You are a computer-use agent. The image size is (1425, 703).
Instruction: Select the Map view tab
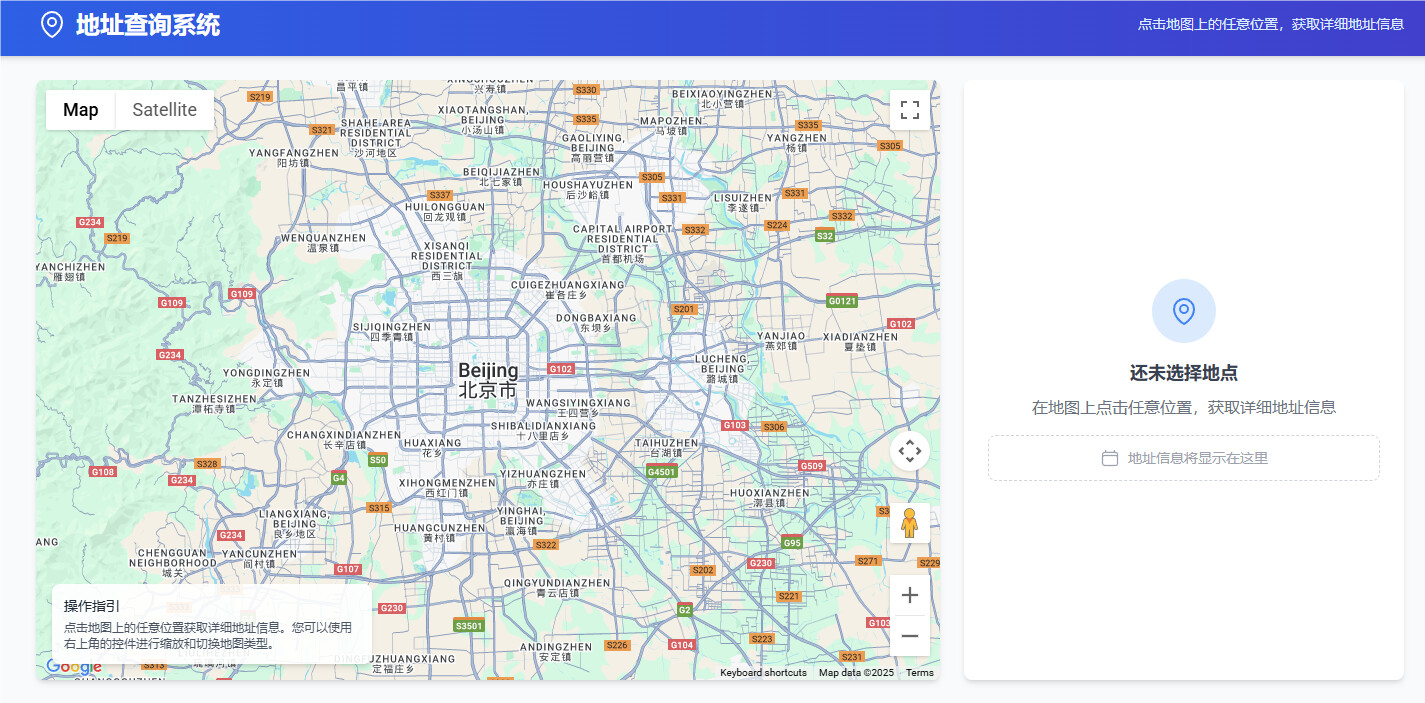coord(81,110)
